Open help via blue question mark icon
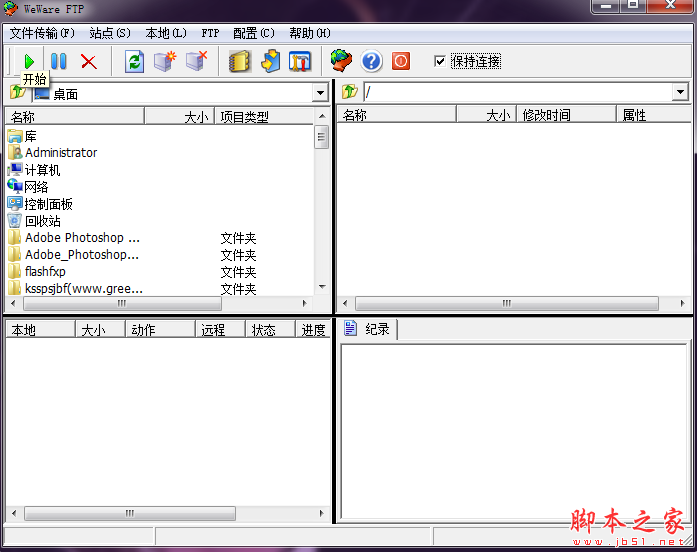Image resolution: width=697 pixels, height=553 pixels. (371, 61)
